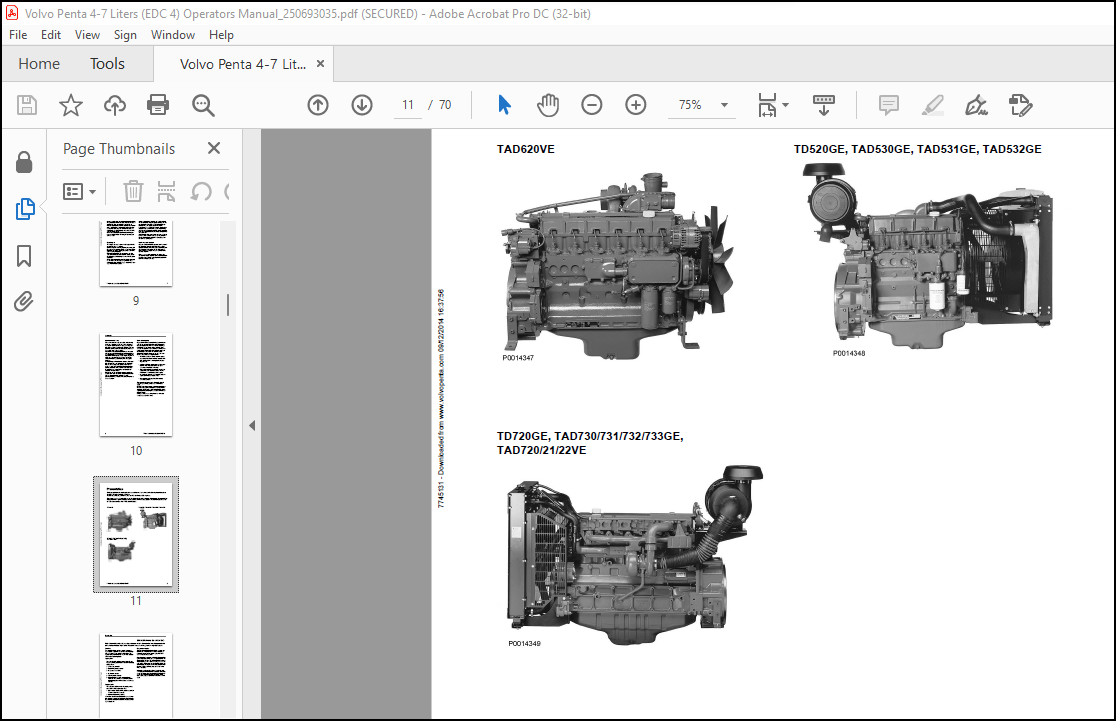
Task: Select the arrow selection tool
Action: [505, 105]
